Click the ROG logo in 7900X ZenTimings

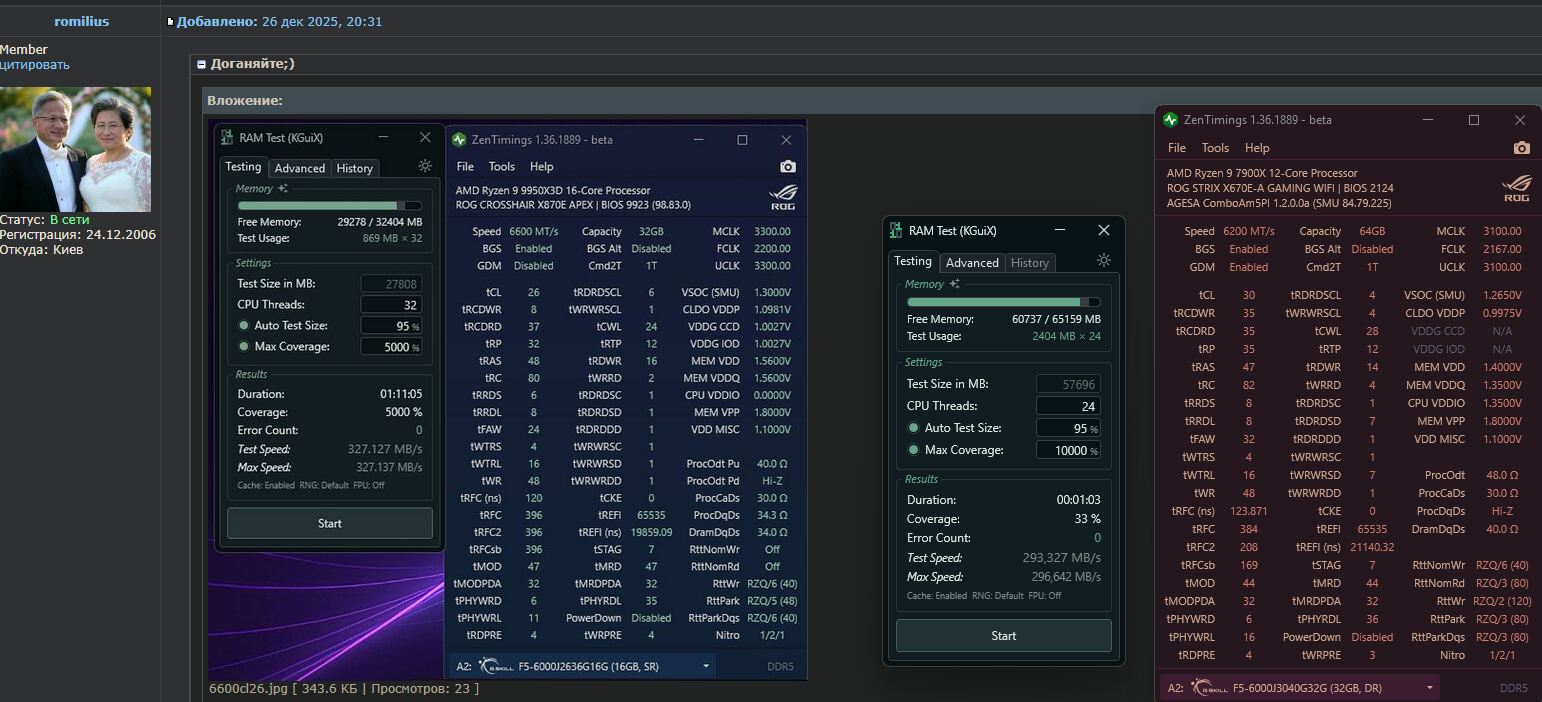click(x=1517, y=187)
